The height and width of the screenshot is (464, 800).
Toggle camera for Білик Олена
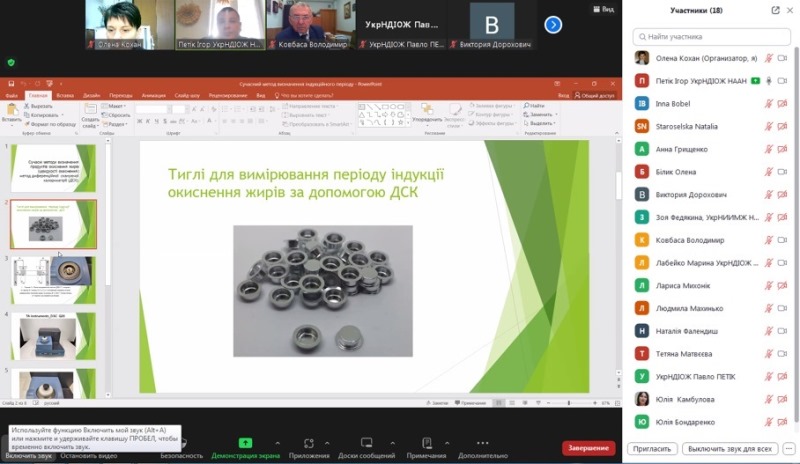click(782, 172)
